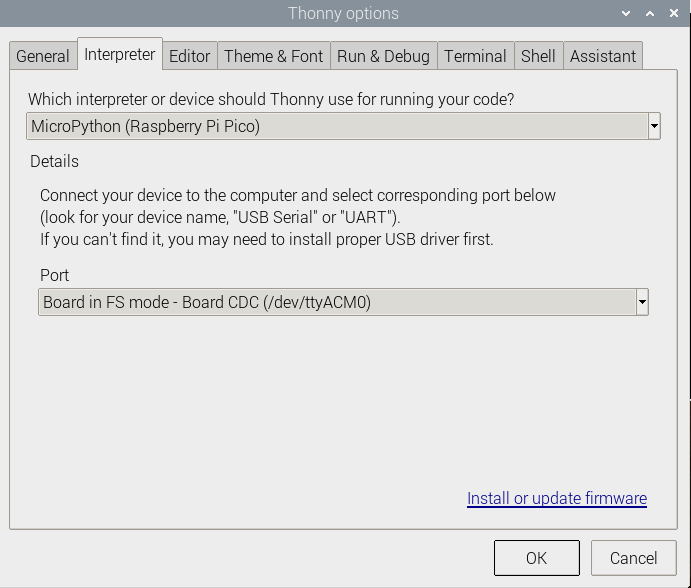Close Thonny options with X icon

pyautogui.click(x=674, y=13)
